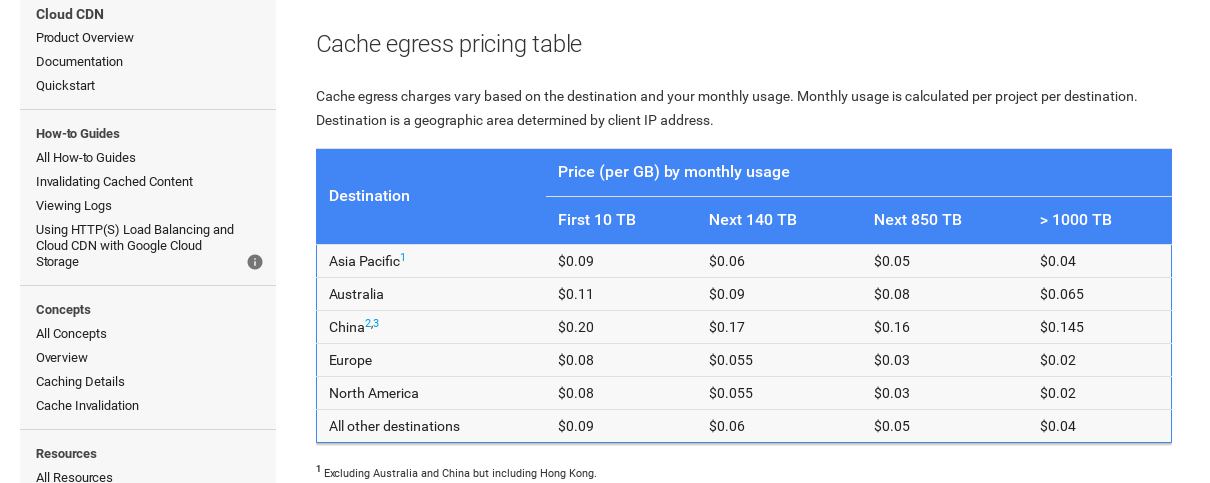This screenshot has height=483, width=1210.
Task: Open the Viewing Logs guide
Action: coord(74,206)
